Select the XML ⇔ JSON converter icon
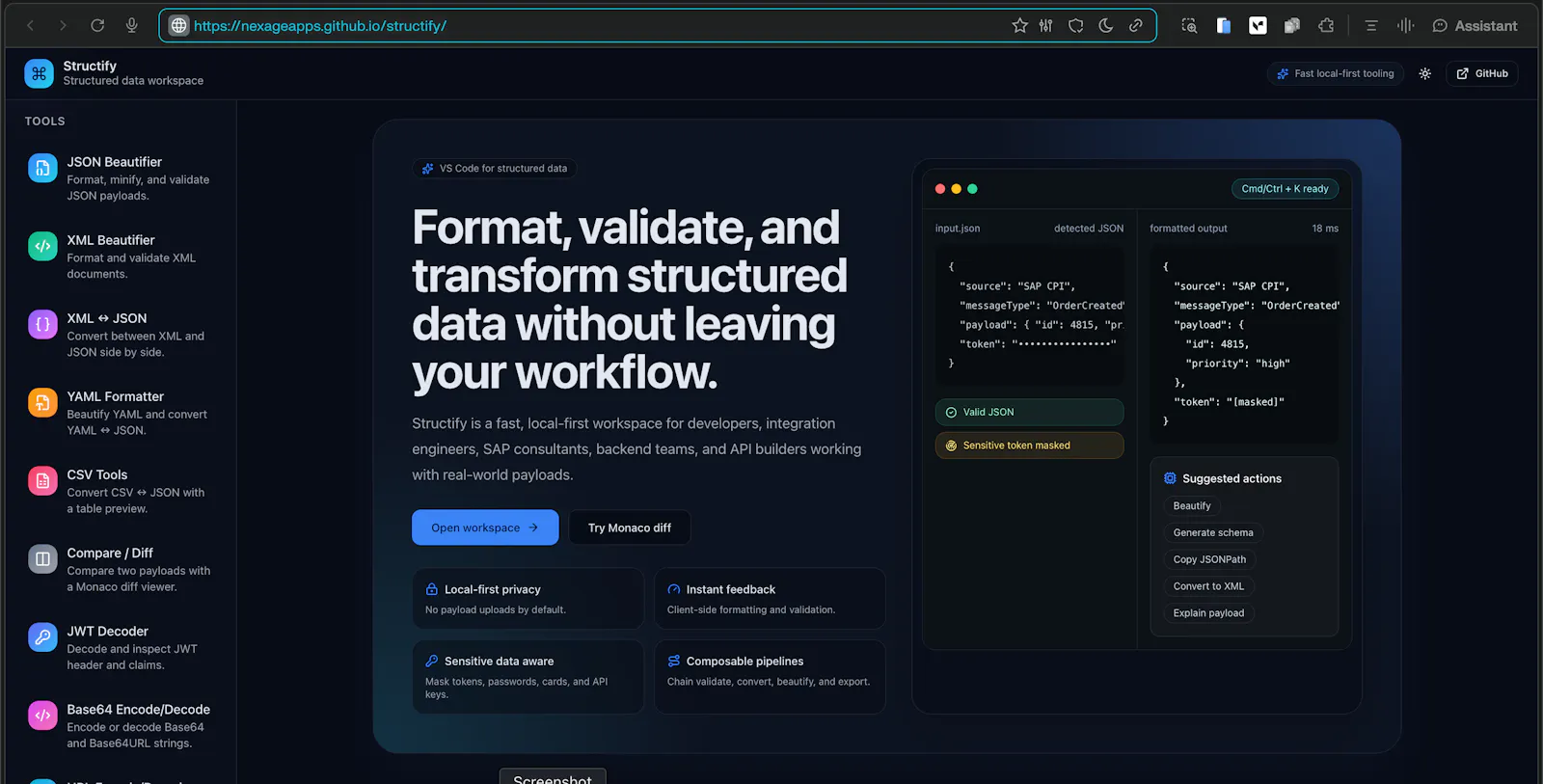Image resolution: width=1543 pixels, height=784 pixels. [x=42, y=325]
